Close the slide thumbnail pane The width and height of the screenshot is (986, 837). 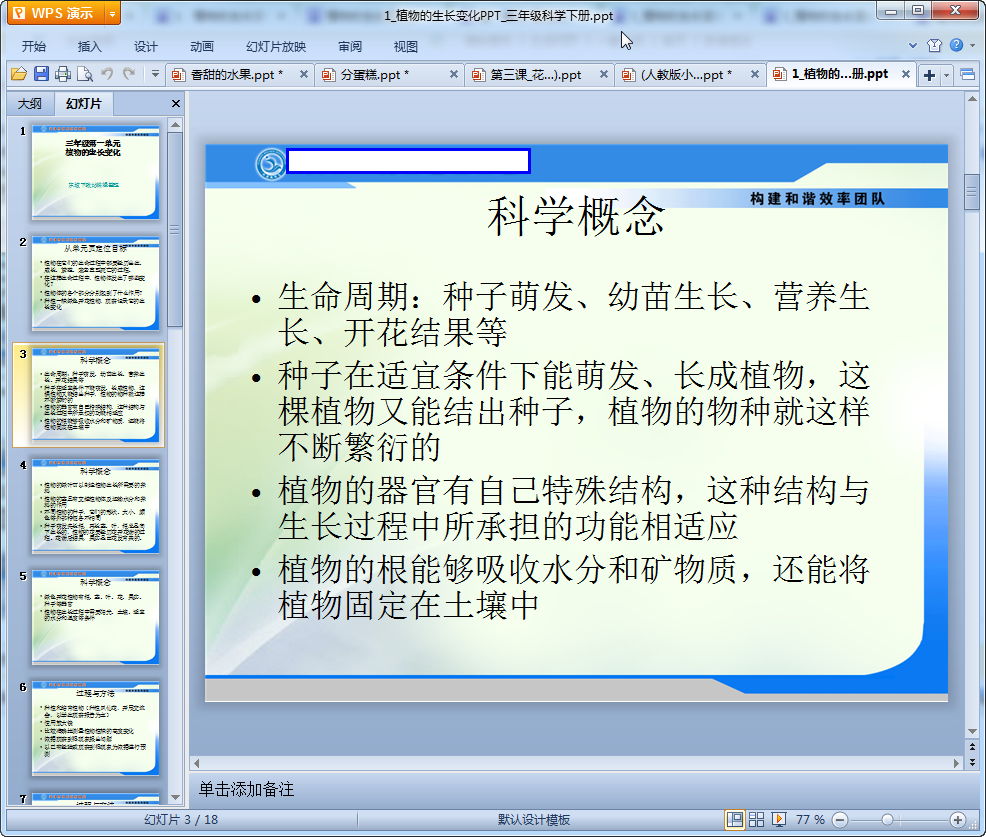point(175,104)
